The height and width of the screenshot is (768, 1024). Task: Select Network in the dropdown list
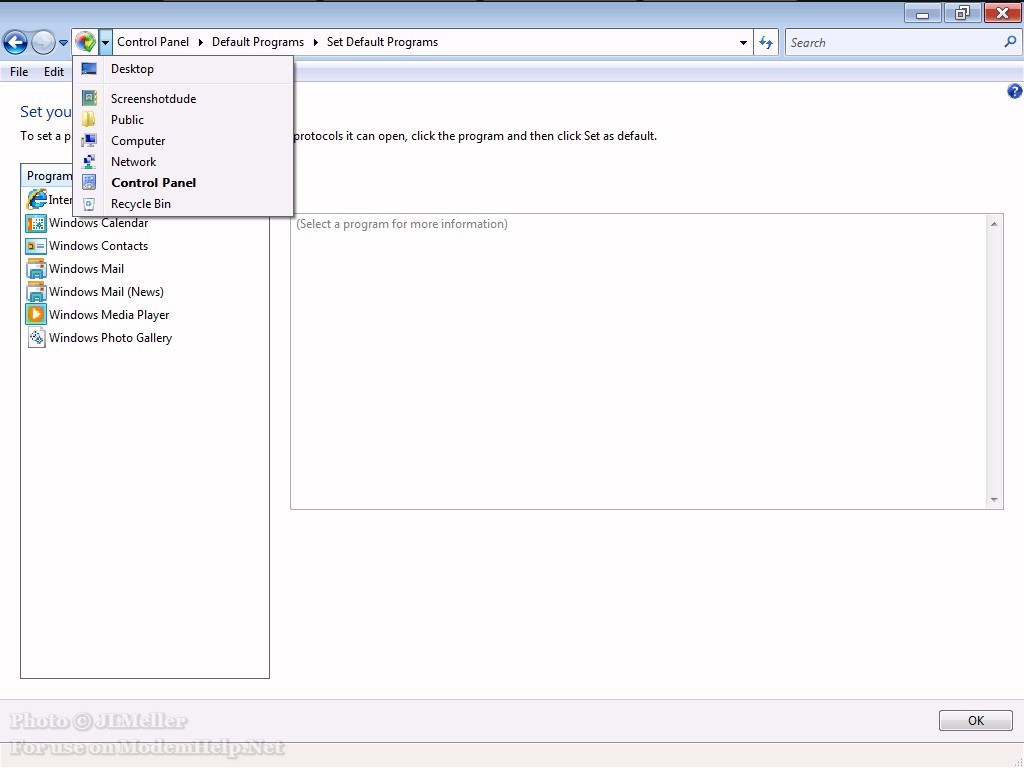(183, 161)
